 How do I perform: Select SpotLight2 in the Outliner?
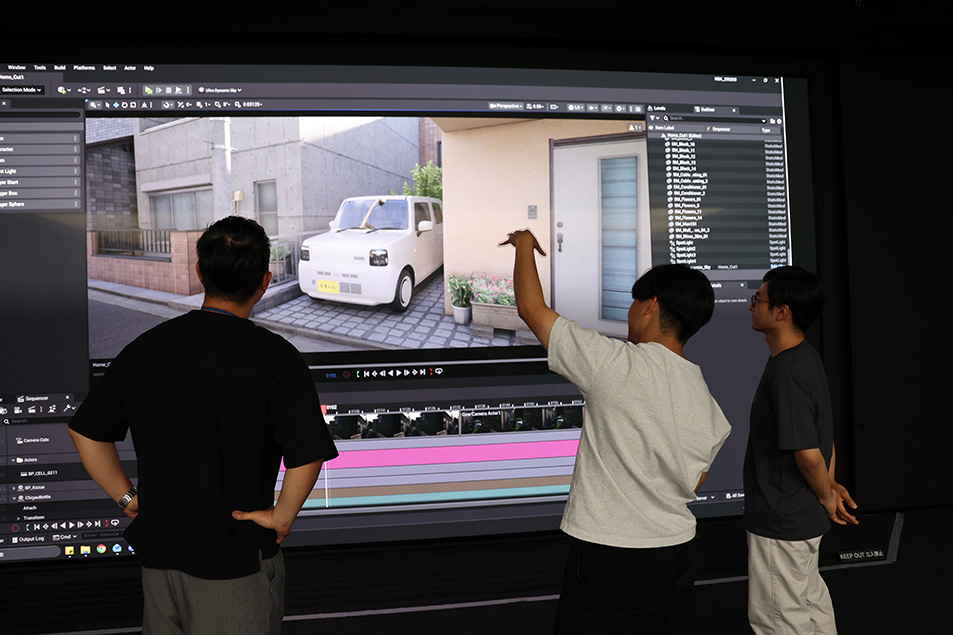pyautogui.click(x=685, y=249)
